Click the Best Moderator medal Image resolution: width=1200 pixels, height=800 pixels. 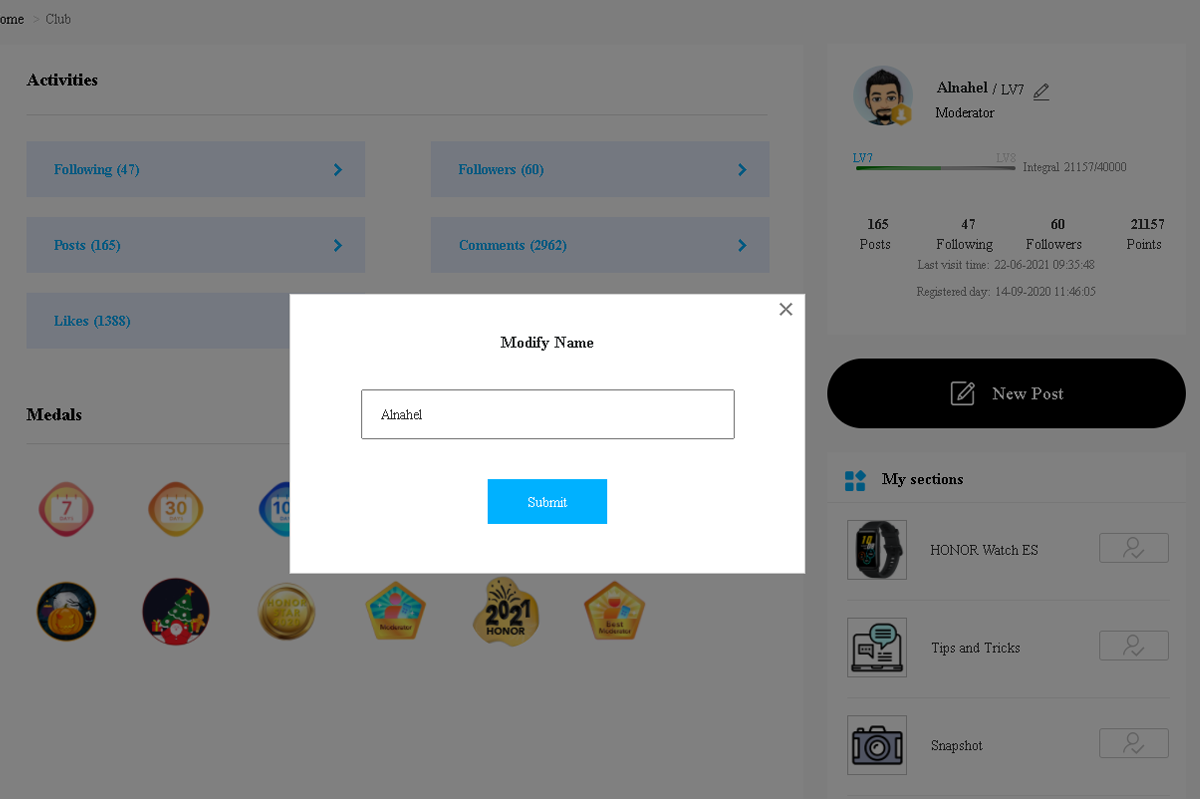[614, 611]
